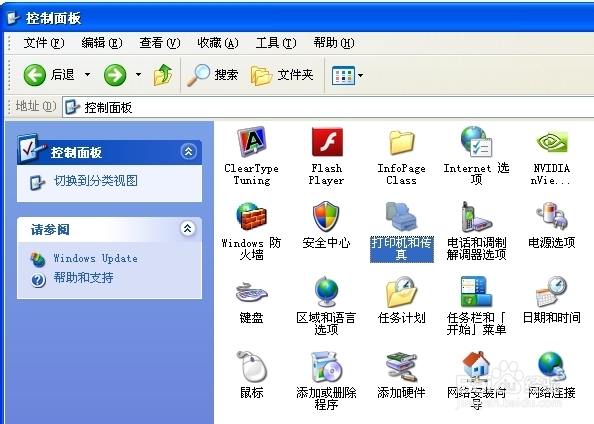Open 添加硬件 hardware icon
Viewport: 594px width, 424px height.
[x=401, y=366]
